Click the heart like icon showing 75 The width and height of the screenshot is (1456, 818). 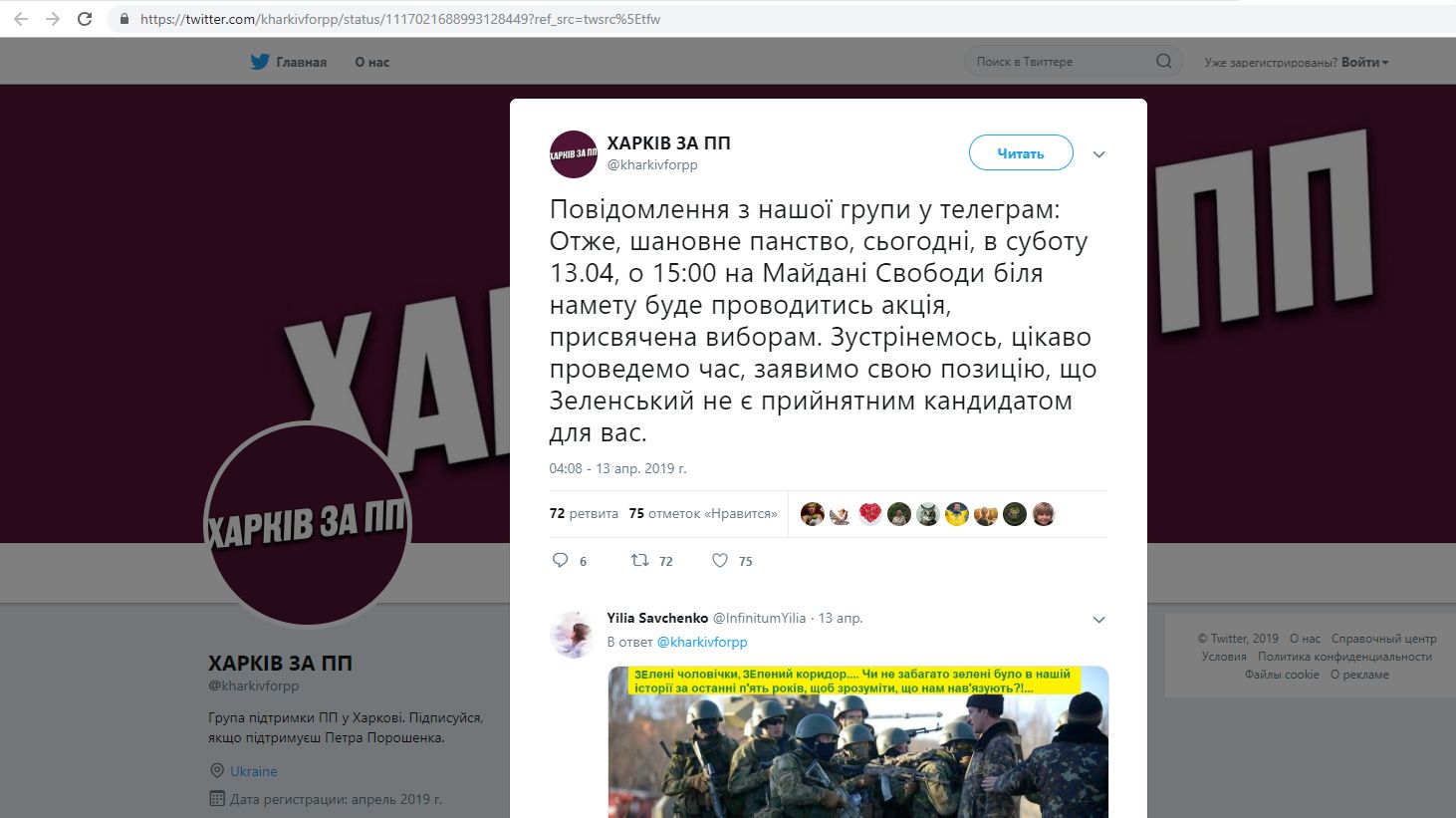pos(720,560)
